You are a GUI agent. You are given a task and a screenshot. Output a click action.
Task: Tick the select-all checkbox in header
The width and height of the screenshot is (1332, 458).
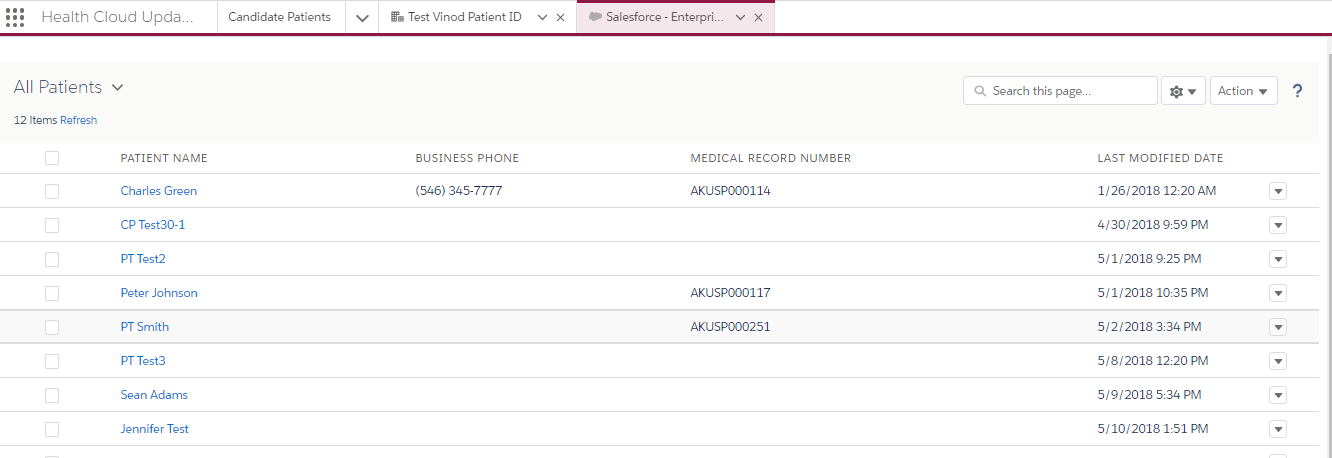coord(52,158)
